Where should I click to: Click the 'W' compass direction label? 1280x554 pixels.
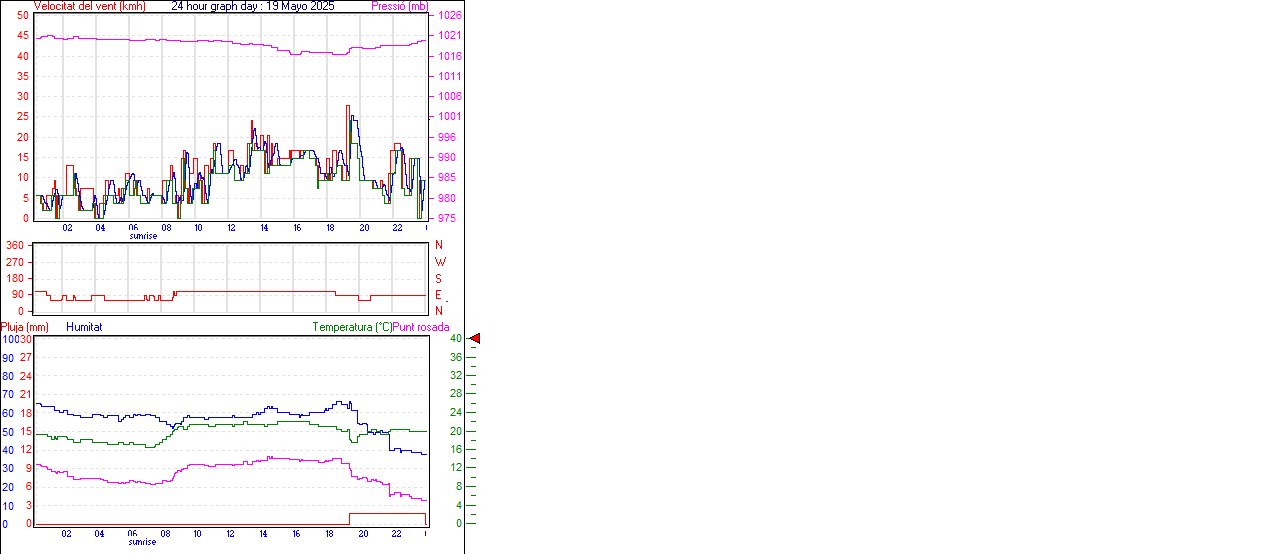[x=440, y=262]
